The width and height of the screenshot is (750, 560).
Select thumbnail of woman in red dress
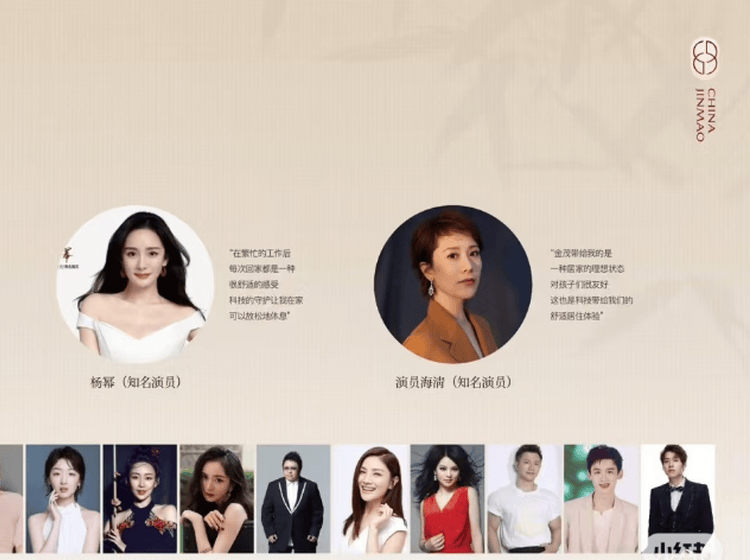coord(447,498)
